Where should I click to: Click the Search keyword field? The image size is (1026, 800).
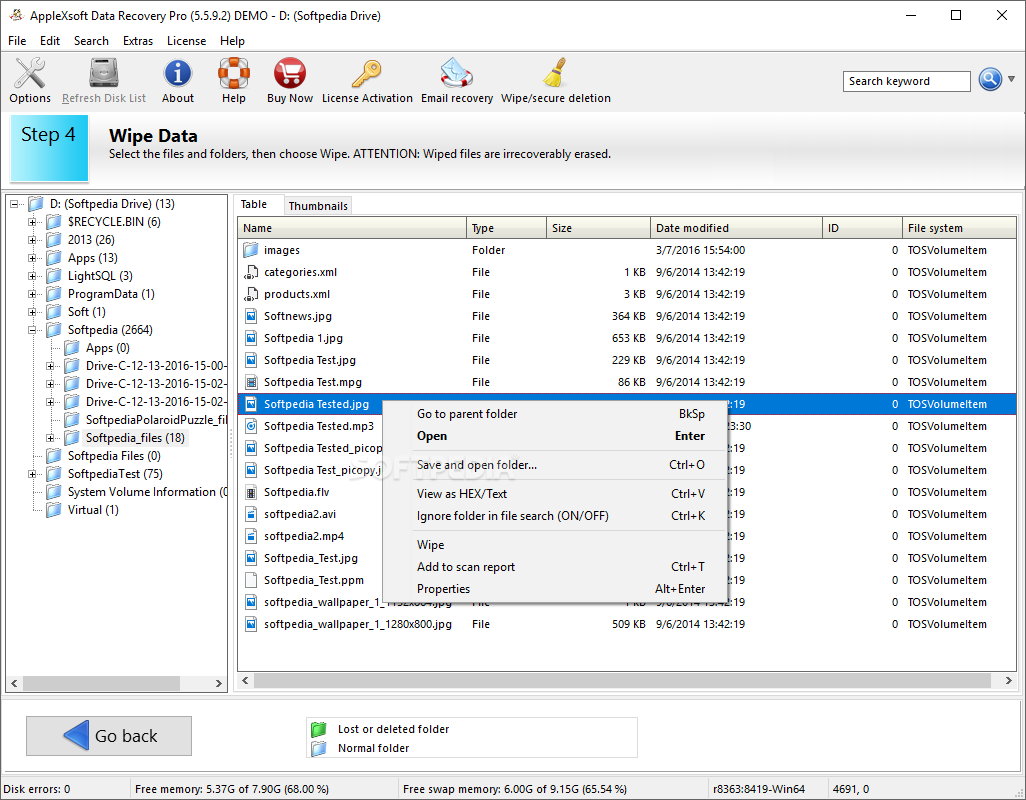point(906,81)
